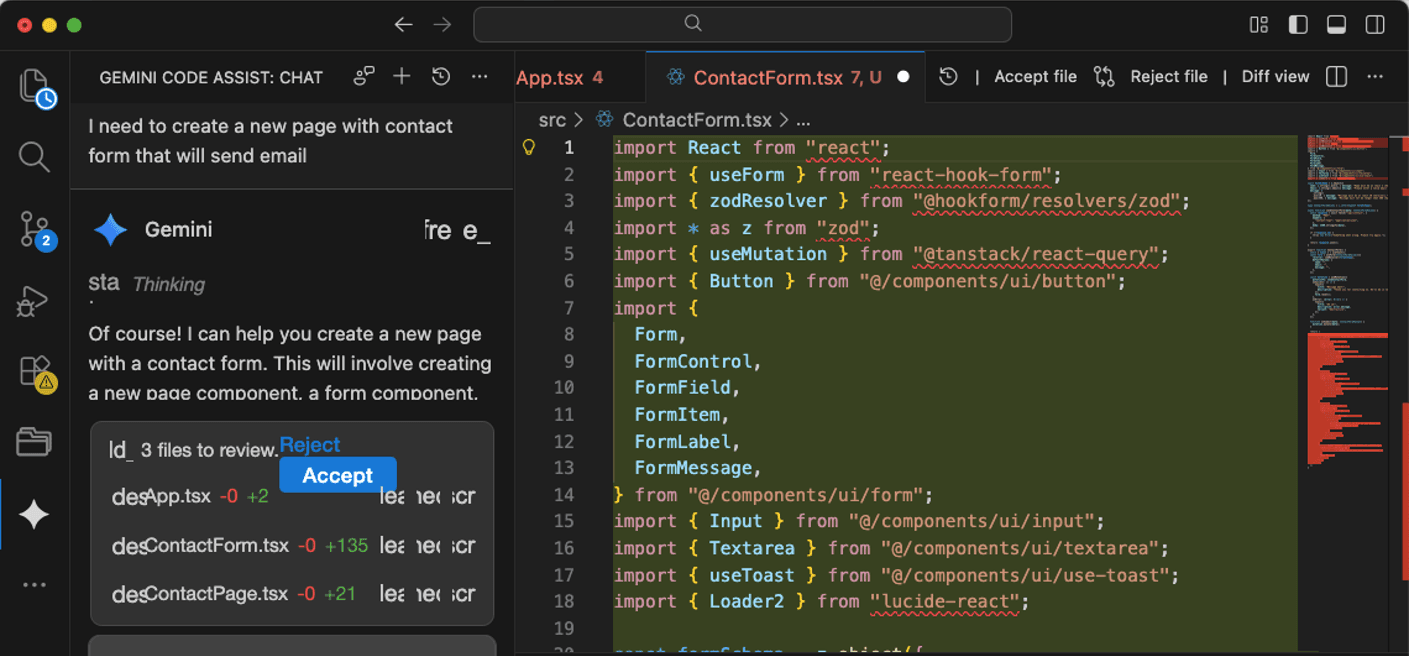Switch to the App.tsx editor tab
Viewport: 1409px width, 656px height.
pos(551,78)
